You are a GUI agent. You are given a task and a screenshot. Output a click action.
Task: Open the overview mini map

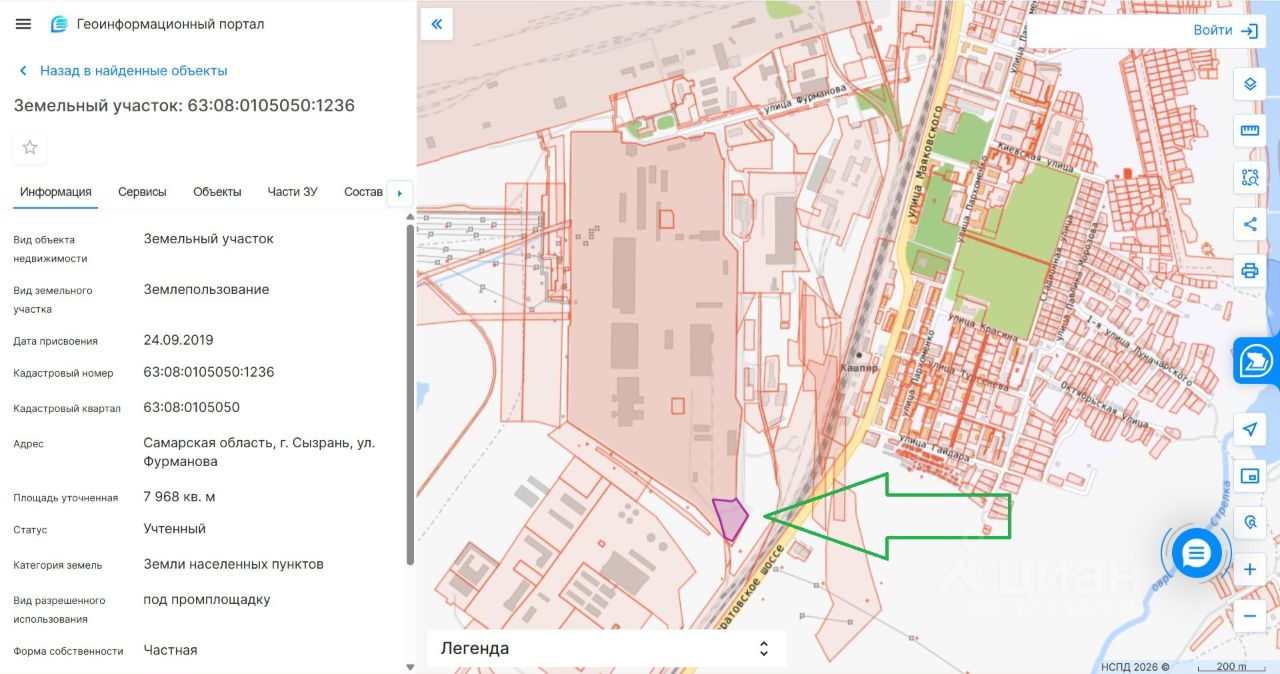pos(1249,476)
